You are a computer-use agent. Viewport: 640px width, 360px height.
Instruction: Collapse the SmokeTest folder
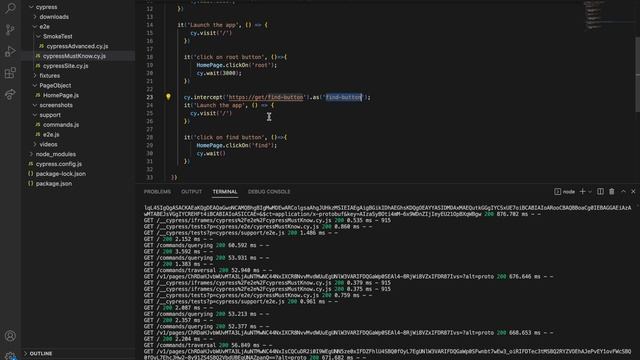point(38,36)
